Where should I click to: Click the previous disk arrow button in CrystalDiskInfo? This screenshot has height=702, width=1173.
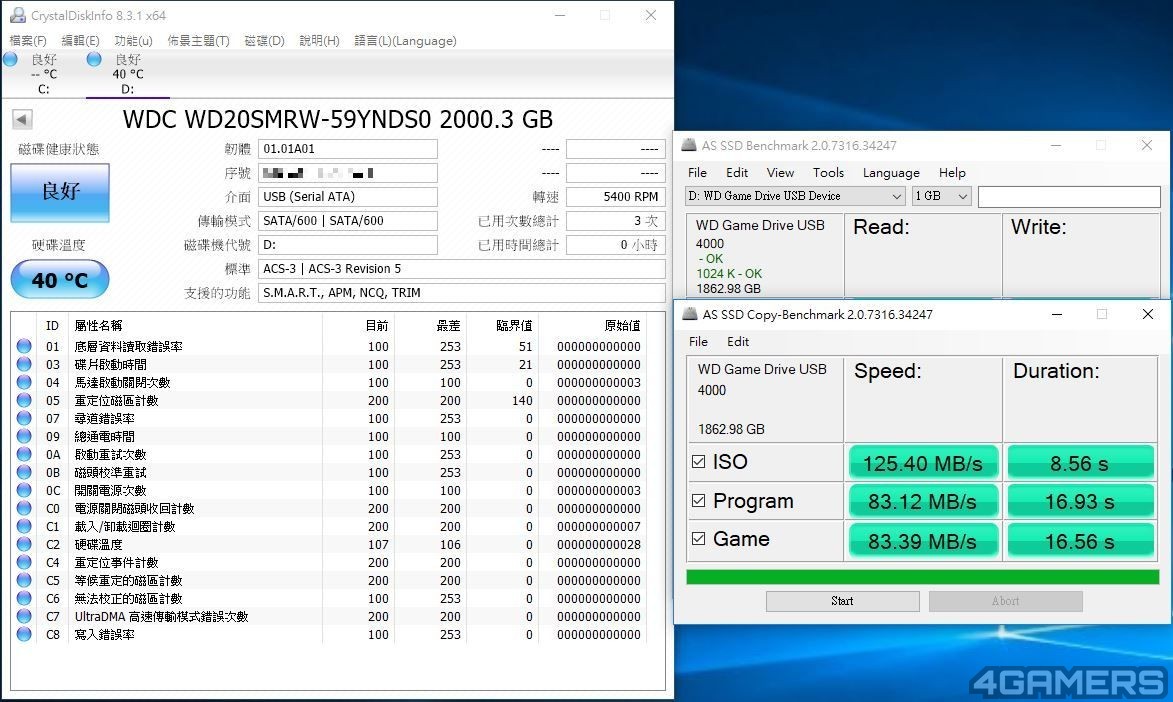click(22, 119)
